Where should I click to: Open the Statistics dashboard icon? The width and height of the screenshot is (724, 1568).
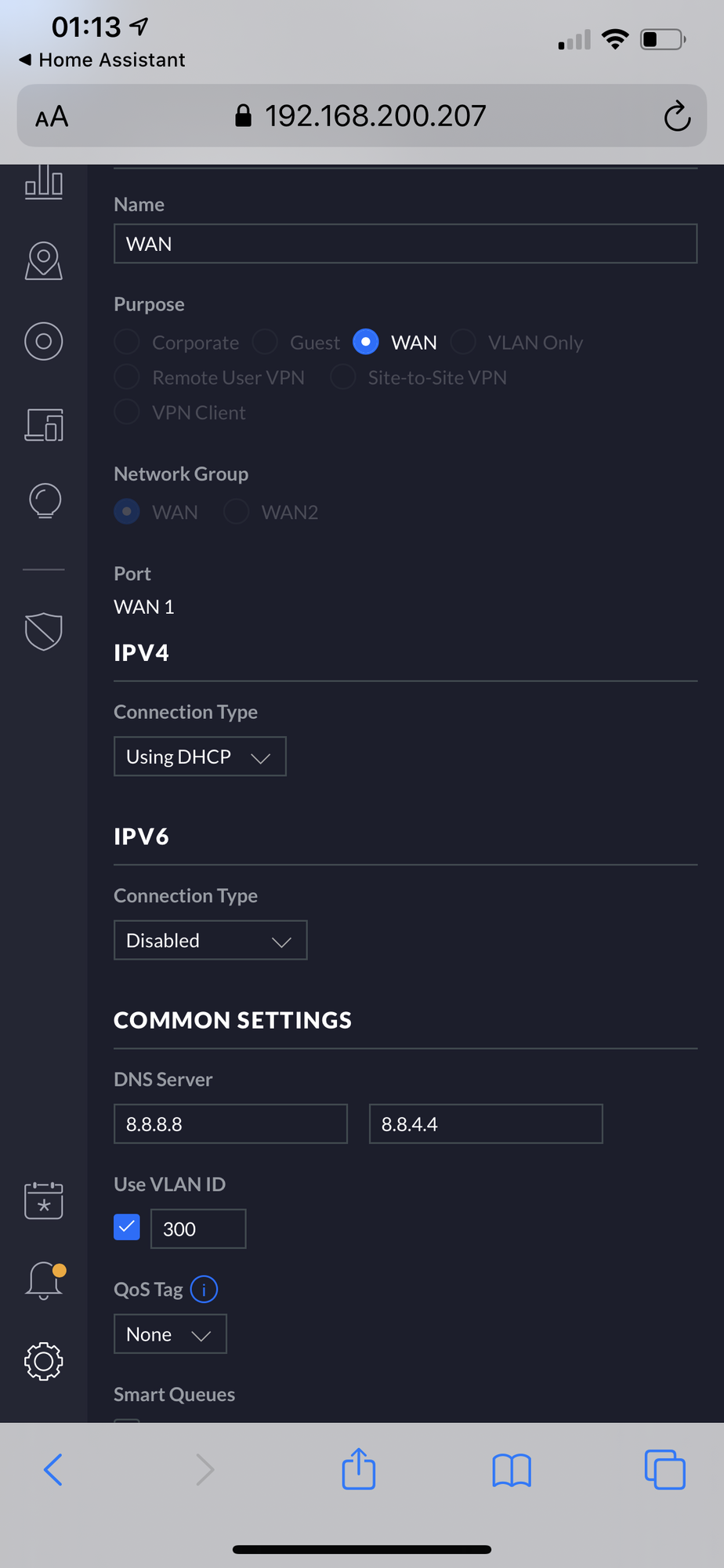pos(43,183)
